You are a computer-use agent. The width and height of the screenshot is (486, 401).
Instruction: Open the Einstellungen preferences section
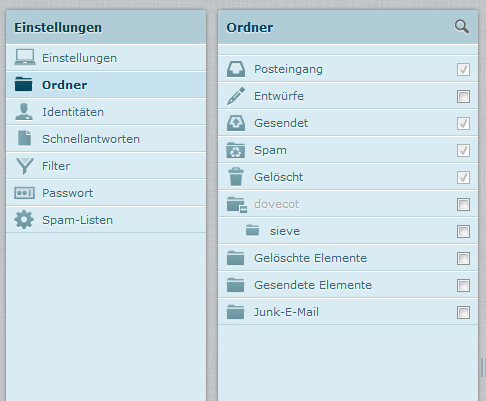[x=106, y=58]
